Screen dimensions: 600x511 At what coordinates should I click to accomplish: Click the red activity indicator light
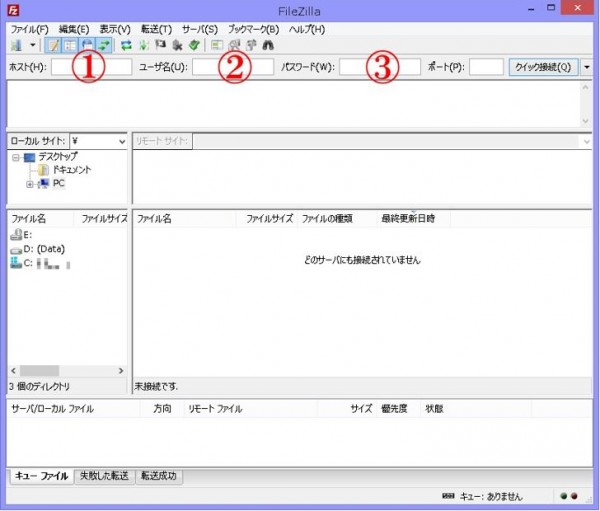pos(574,496)
